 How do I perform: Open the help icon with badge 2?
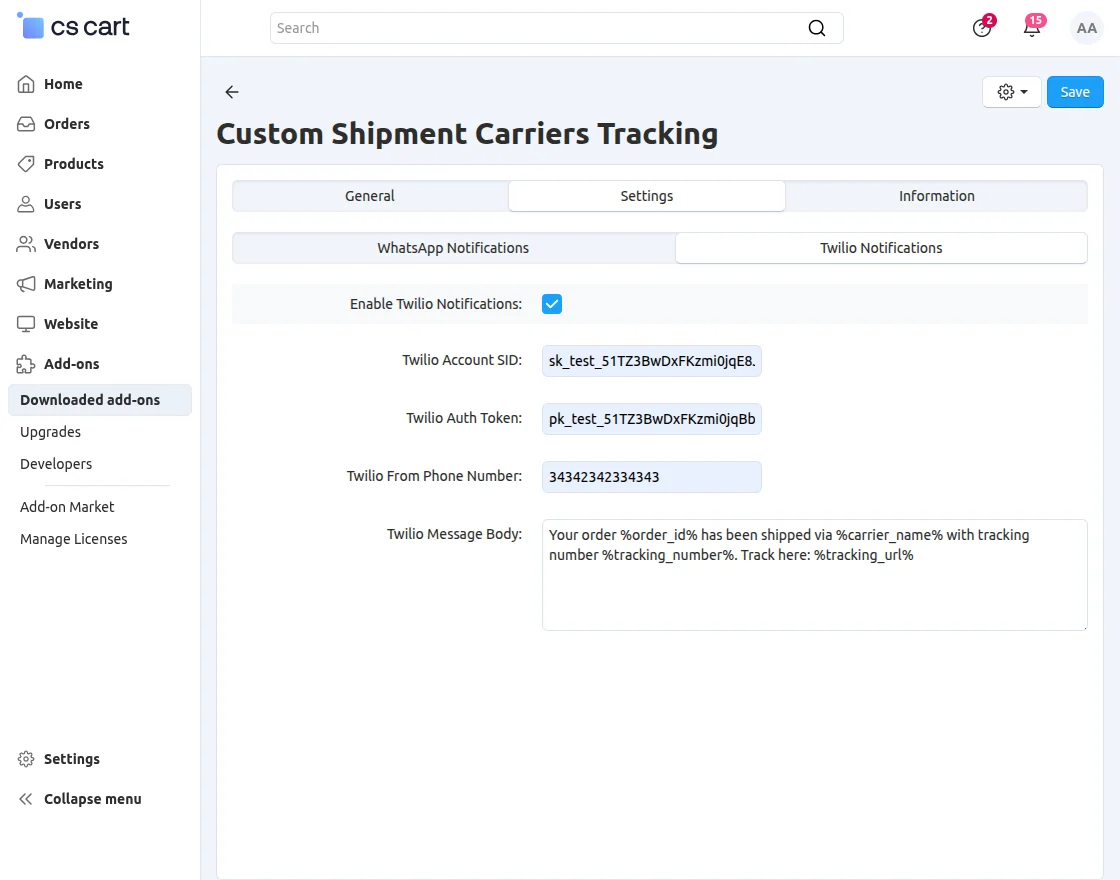[982, 28]
